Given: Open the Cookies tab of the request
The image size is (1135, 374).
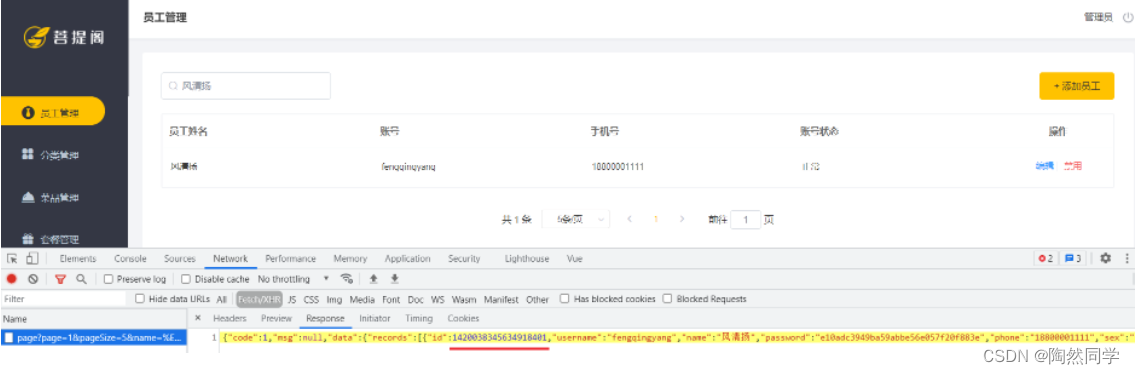Looking at the screenshot, I should 463,318.
